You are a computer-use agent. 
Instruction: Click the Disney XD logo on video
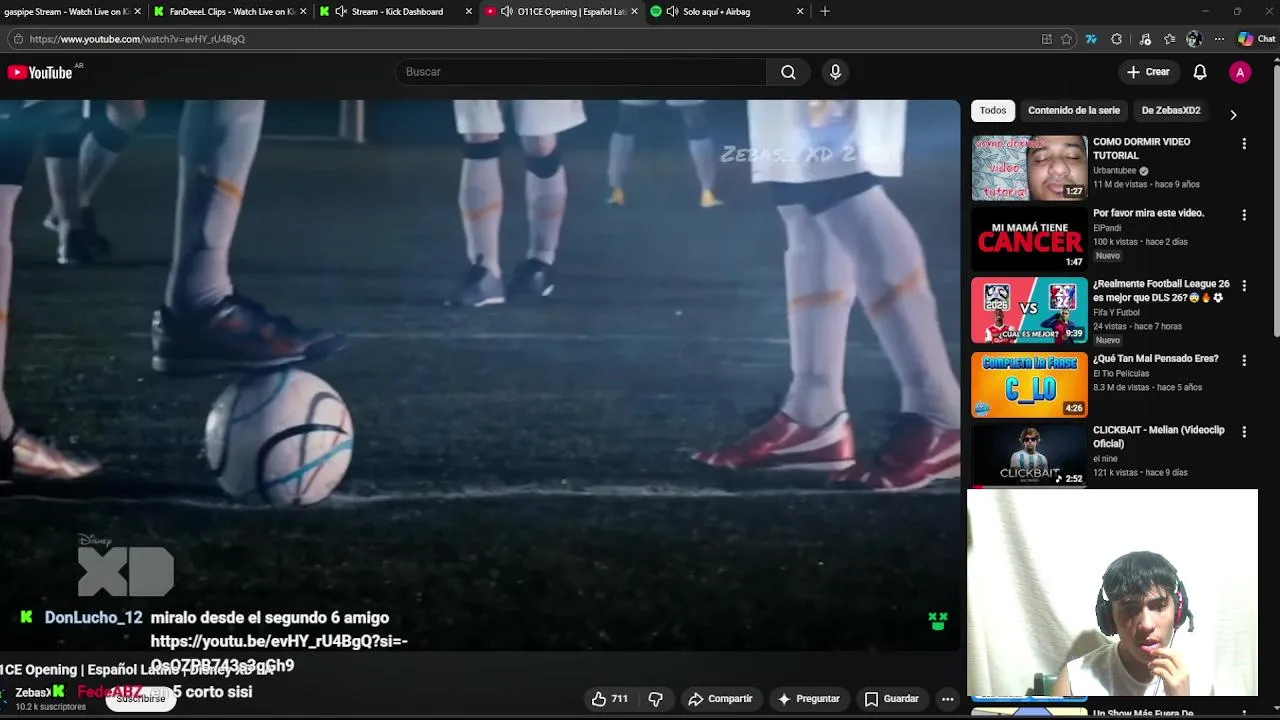point(125,565)
